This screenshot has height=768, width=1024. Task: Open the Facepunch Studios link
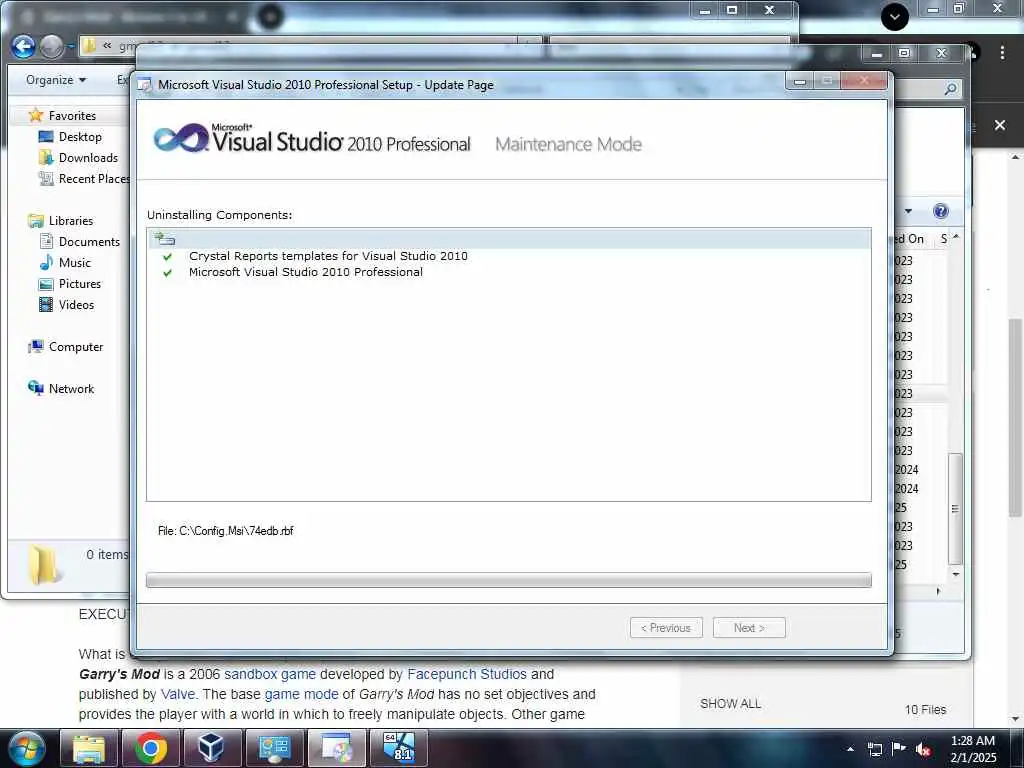click(467, 674)
